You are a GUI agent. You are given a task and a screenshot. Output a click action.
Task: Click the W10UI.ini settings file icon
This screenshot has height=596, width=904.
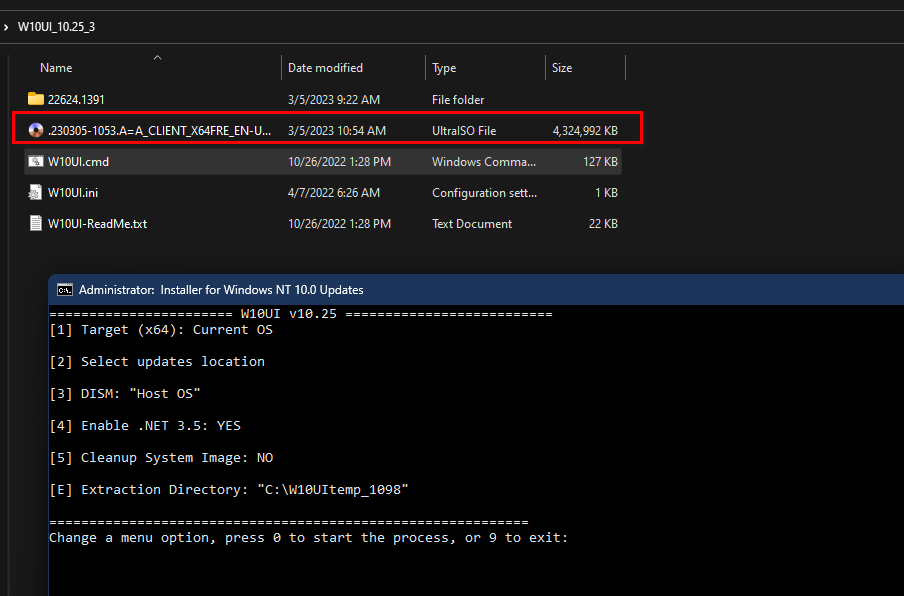pos(35,193)
